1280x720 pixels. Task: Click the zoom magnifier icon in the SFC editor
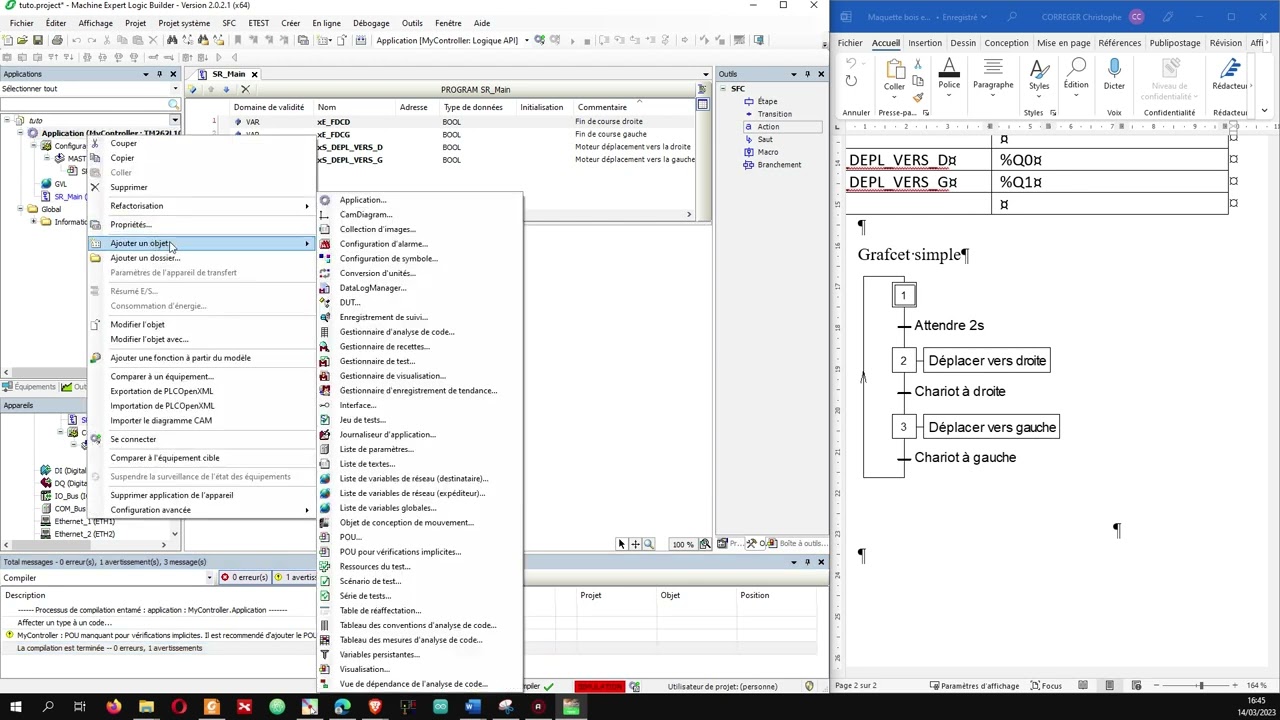(649, 544)
